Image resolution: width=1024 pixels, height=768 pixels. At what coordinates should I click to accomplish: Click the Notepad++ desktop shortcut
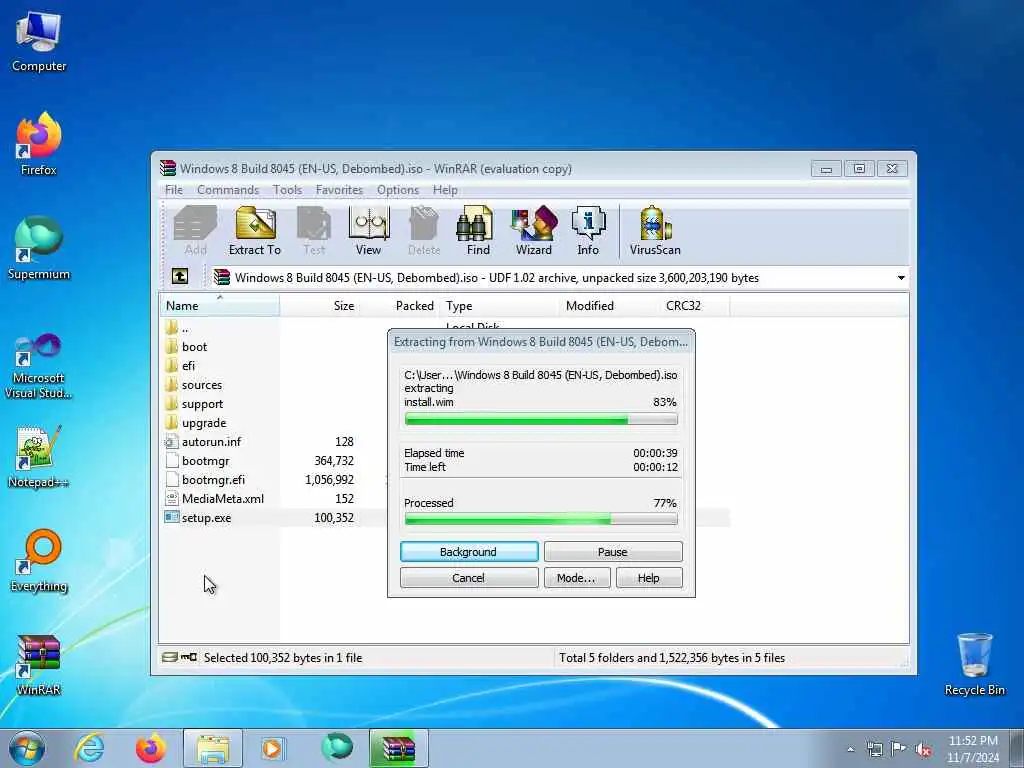pyautogui.click(x=39, y=457)
